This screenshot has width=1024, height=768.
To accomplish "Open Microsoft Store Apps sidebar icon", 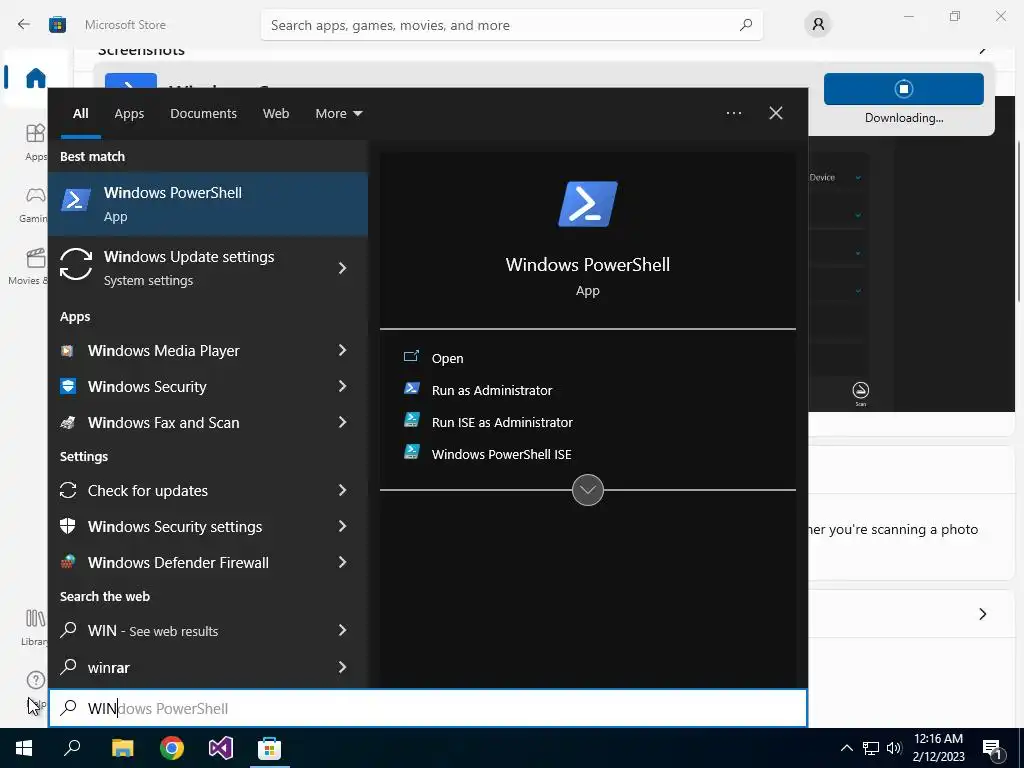I will tap(35, 133).
